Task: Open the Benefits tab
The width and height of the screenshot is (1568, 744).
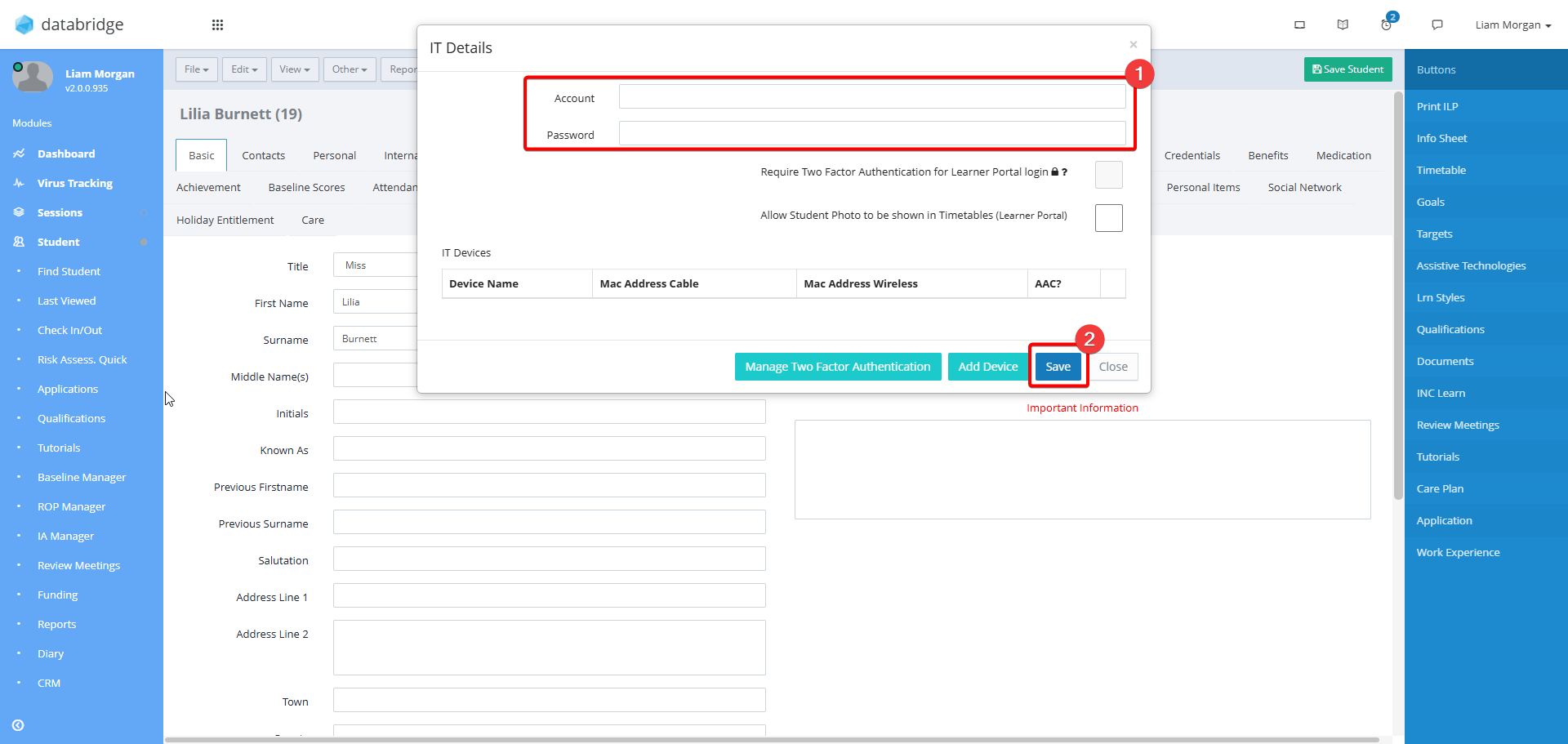Action: [1268, 155]
